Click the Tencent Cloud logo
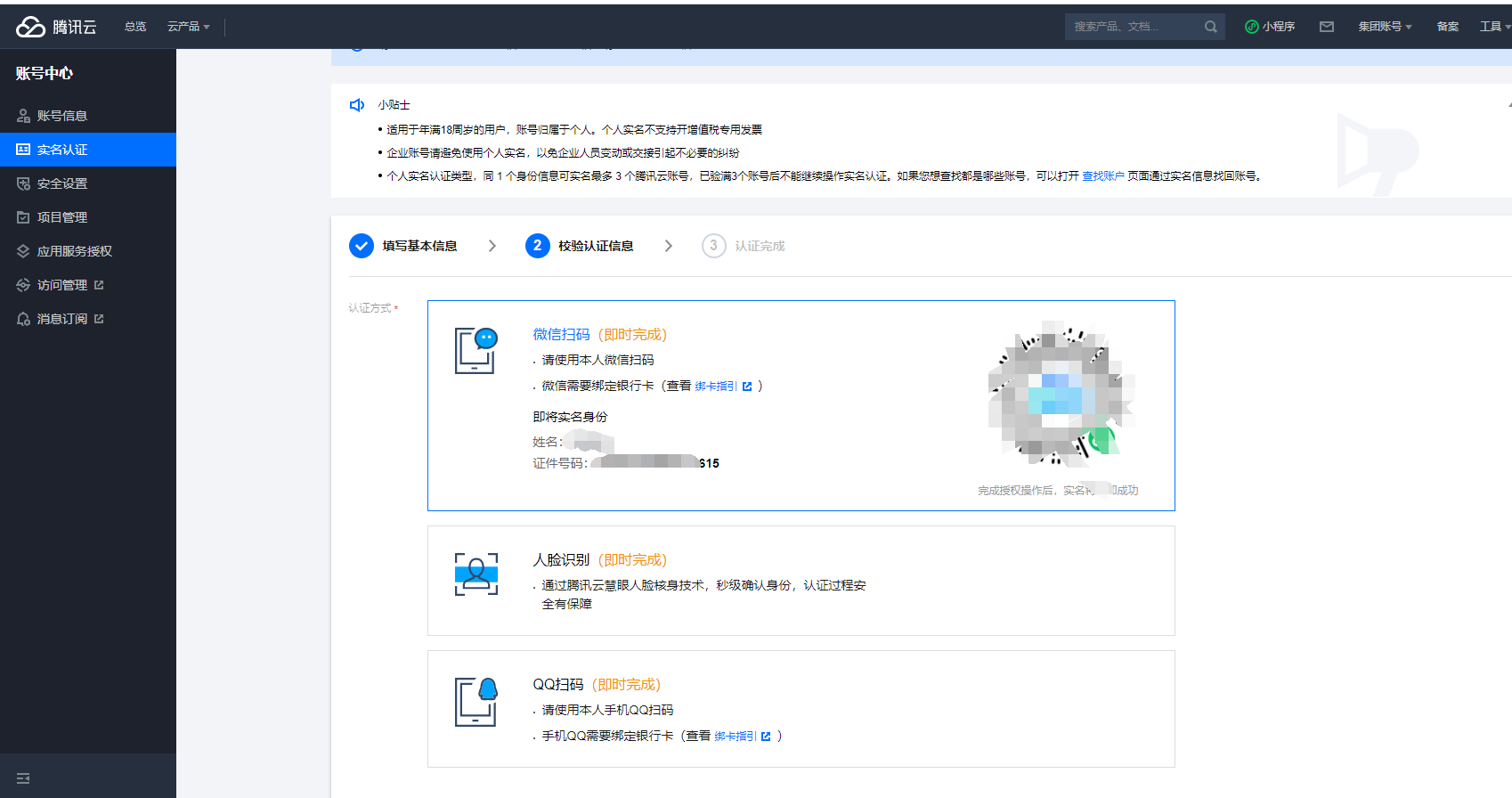Screen dimensions: 1512x798 coord(56,27)
